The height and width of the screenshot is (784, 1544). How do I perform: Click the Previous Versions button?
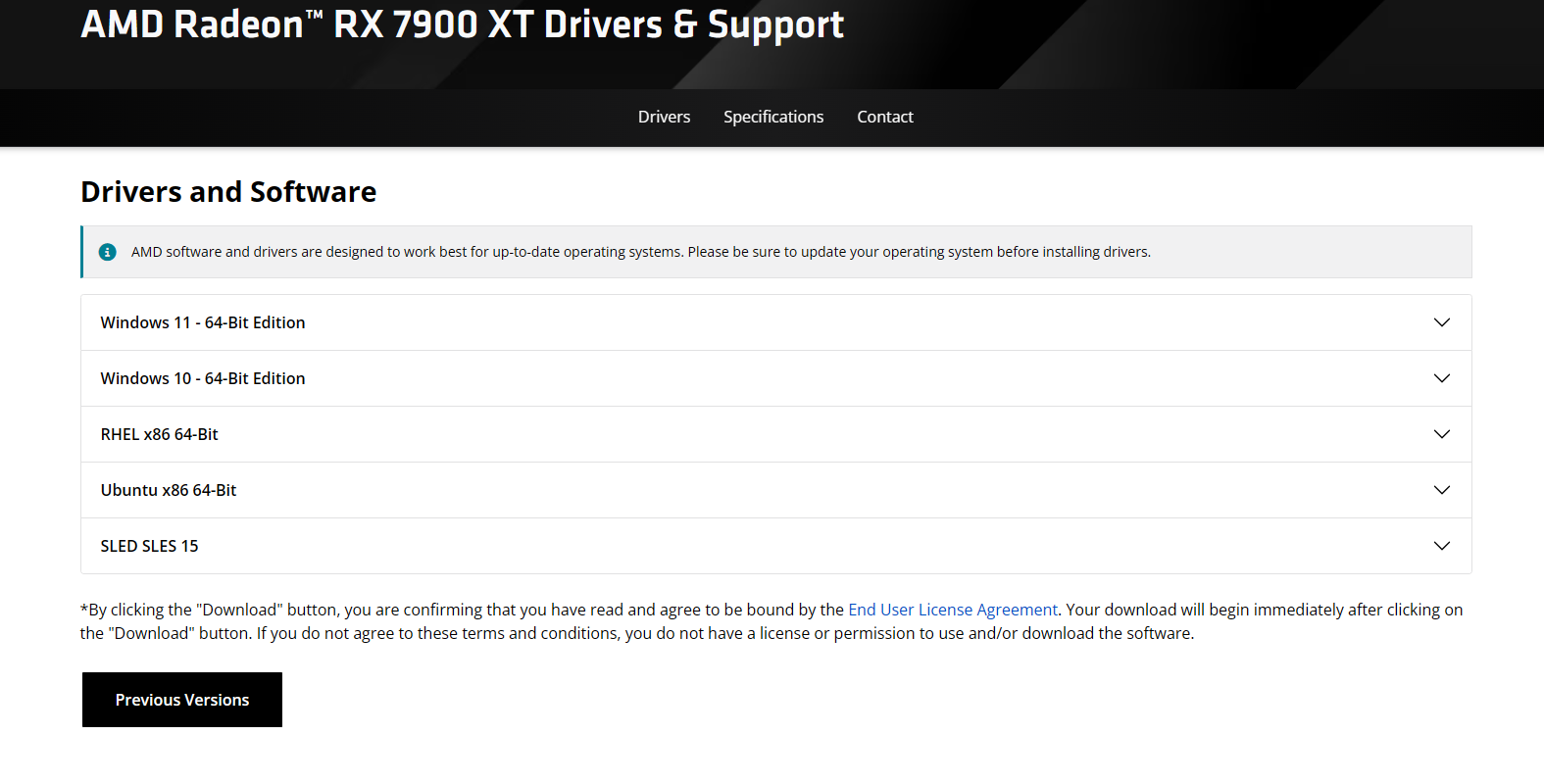click(x=182, y=700)
